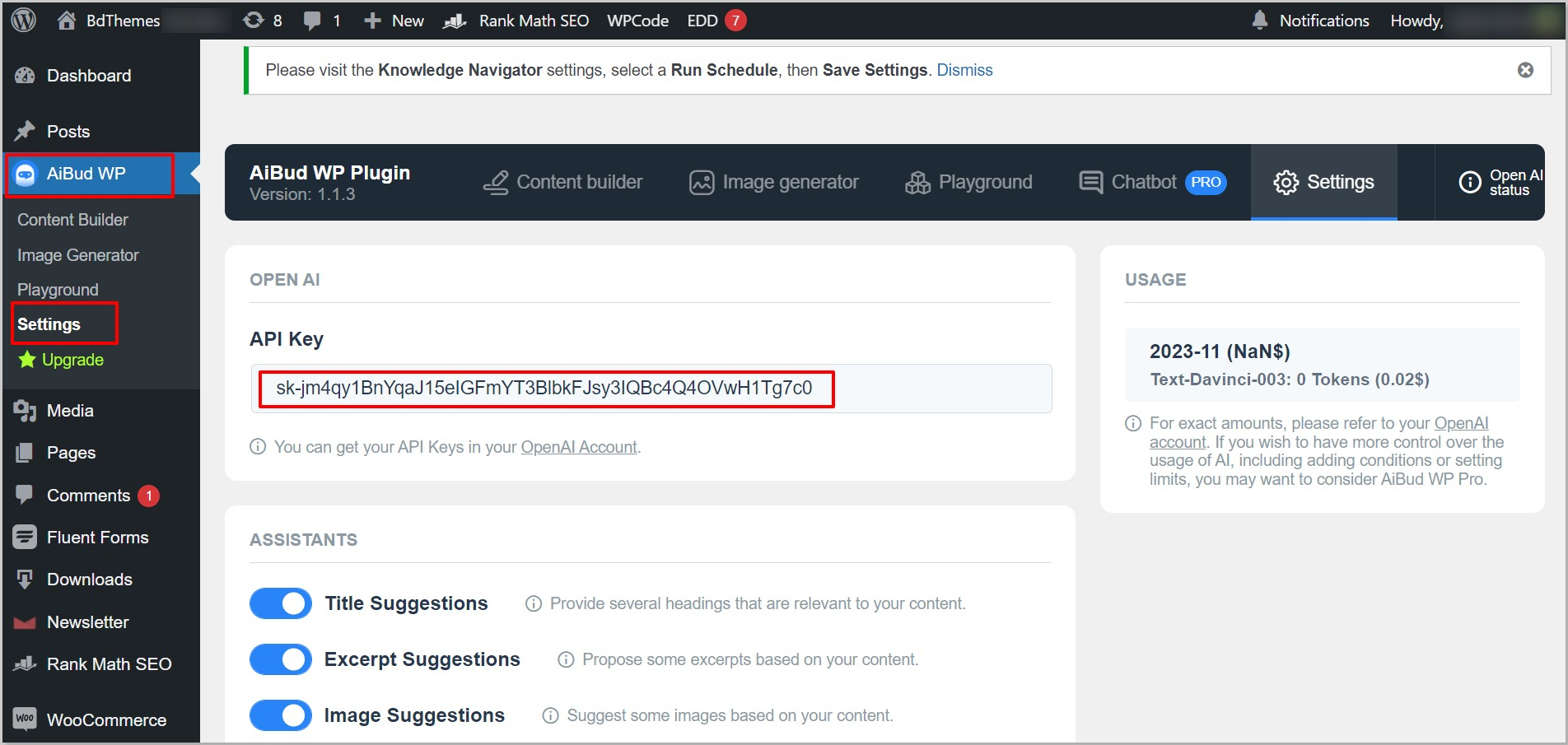
Task: Open the OpenAI Account link
Action: tap(578, 447)
